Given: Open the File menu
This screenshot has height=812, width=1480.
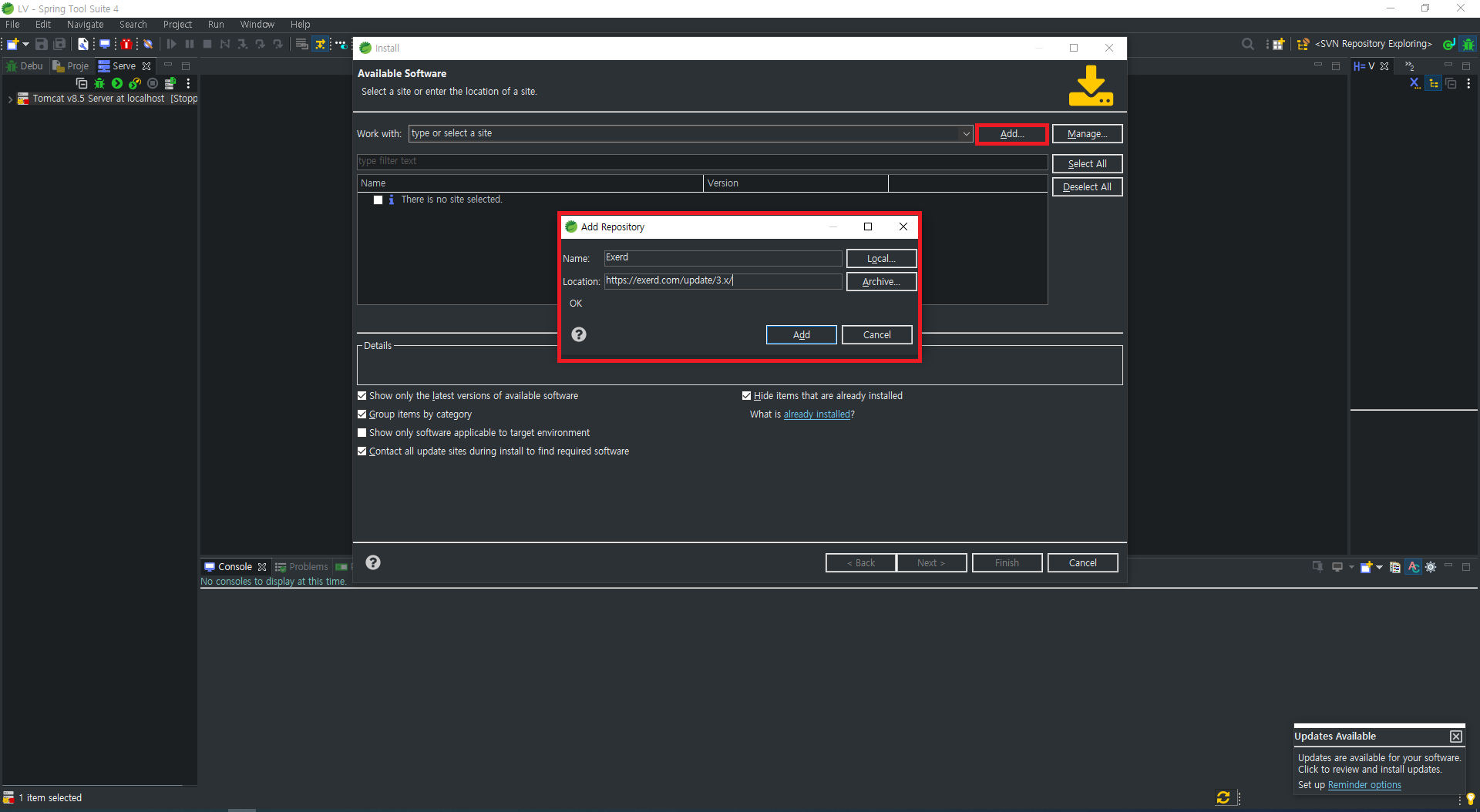Looking at the screenshot, I should tap(12, 25).
